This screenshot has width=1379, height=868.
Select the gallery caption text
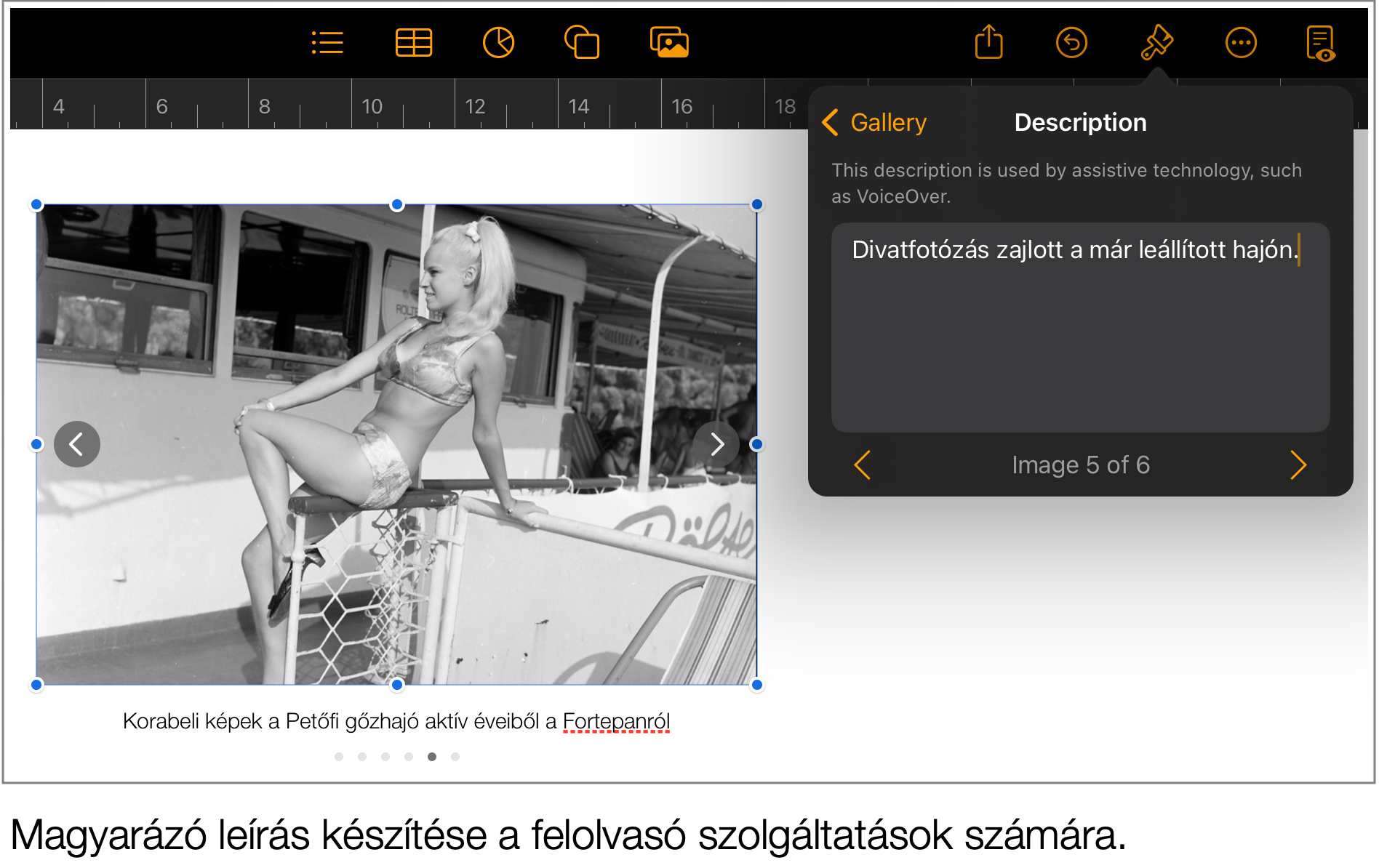[x=396, y=721]
